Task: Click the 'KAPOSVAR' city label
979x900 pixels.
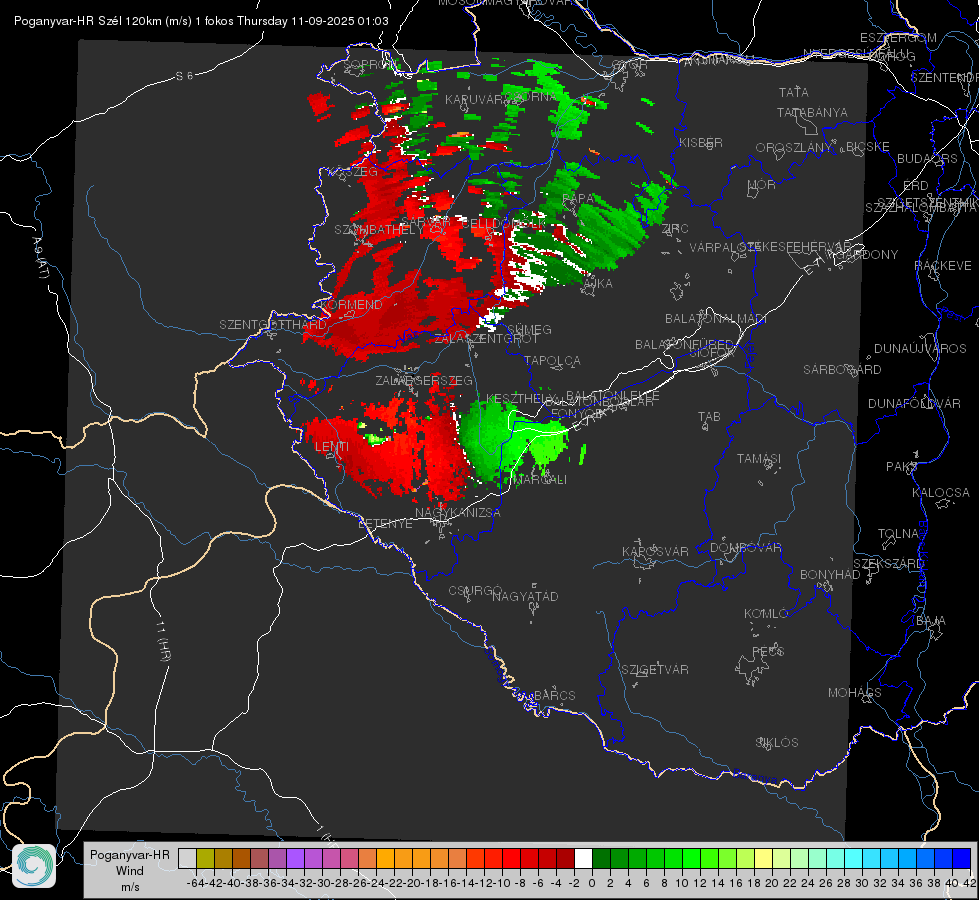Action: coord(655,551)
